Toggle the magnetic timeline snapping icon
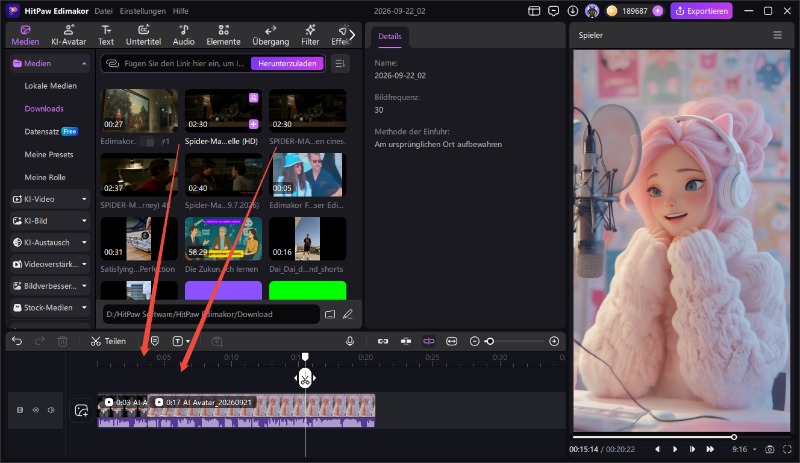The width and height of the screenshot is (800, 463). pyautogui.click(x=406, y=341)
